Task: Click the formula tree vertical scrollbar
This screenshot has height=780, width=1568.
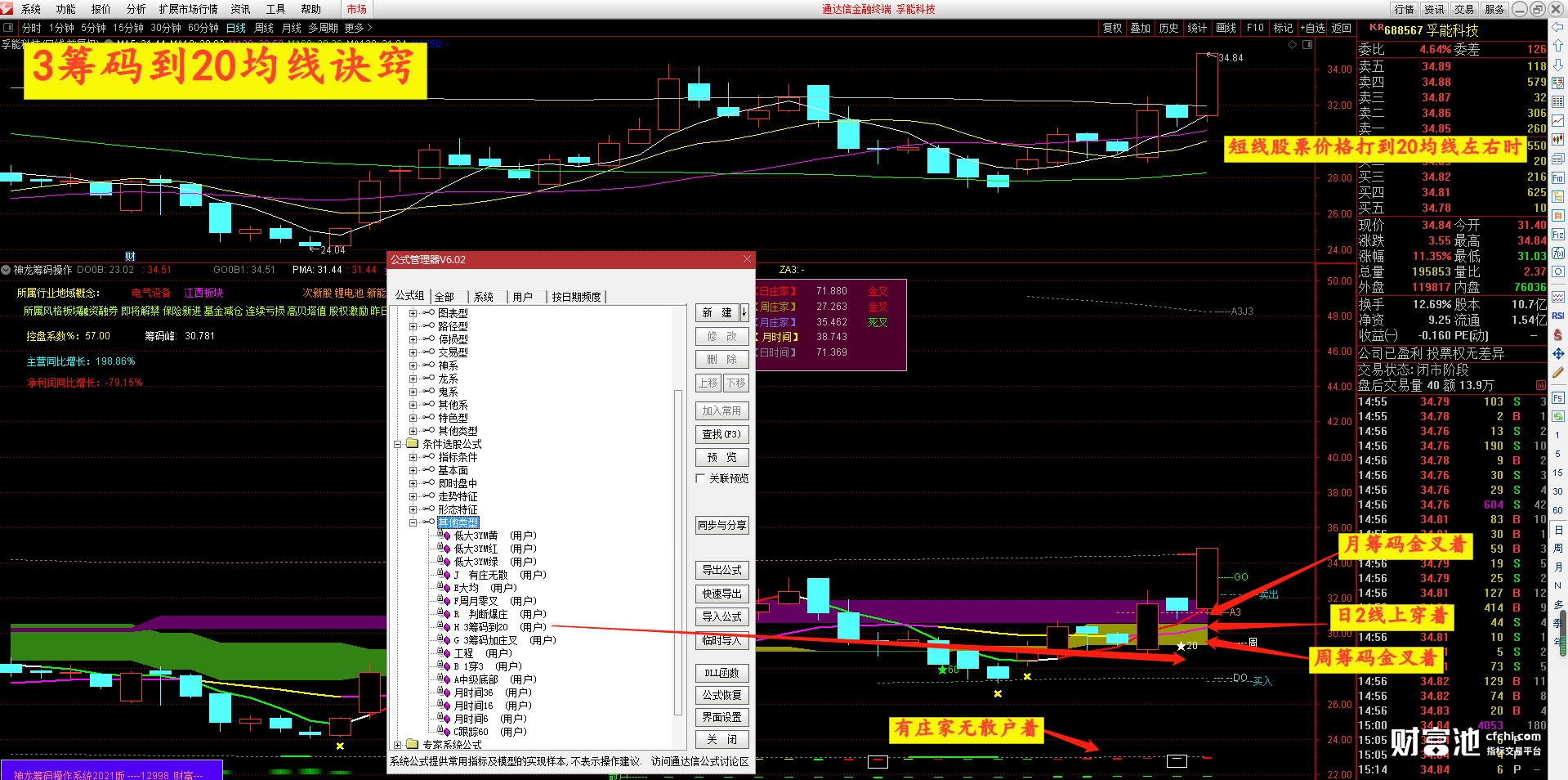Action: (x=677, y=553)
